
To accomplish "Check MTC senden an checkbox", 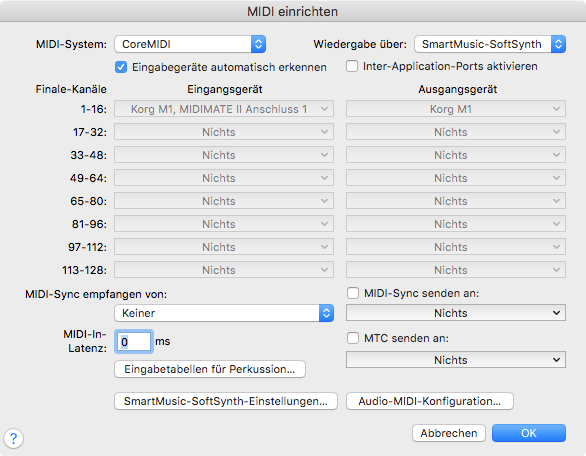I will 353,338.
